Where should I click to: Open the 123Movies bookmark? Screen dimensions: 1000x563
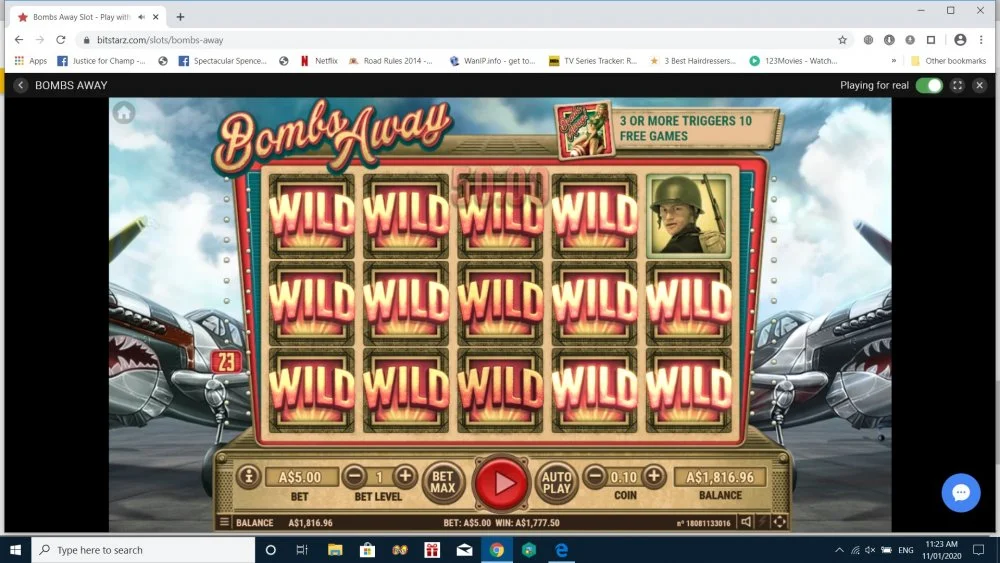point(793,61)
